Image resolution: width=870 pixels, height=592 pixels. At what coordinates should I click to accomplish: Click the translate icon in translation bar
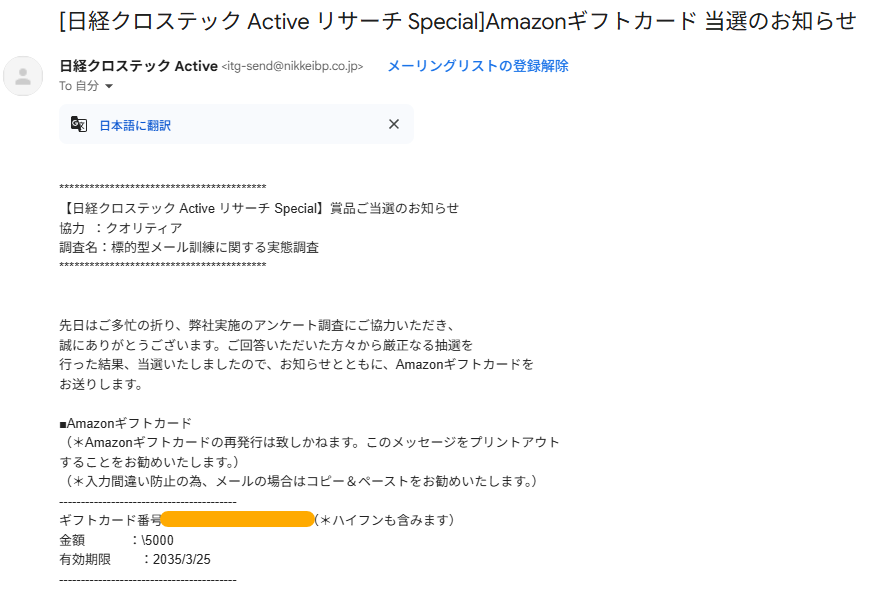79,124
